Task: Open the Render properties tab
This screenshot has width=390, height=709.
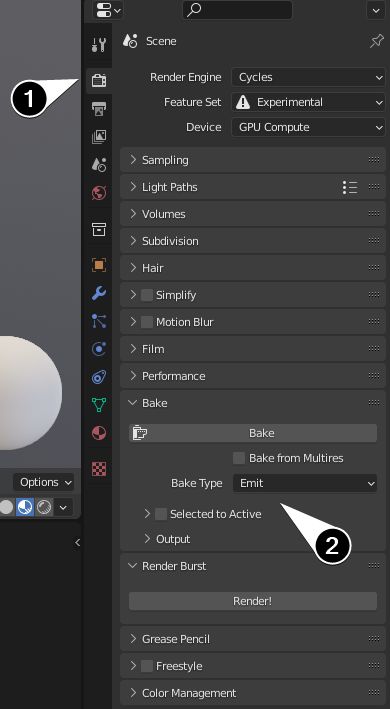Action: pos(99,81)
